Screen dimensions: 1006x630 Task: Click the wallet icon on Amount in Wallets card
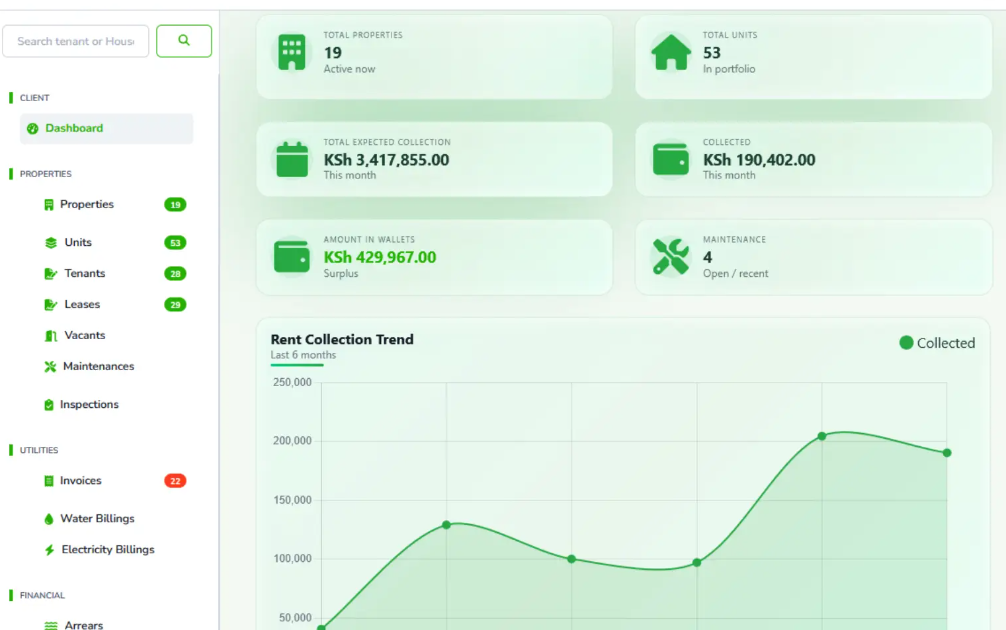290,257
